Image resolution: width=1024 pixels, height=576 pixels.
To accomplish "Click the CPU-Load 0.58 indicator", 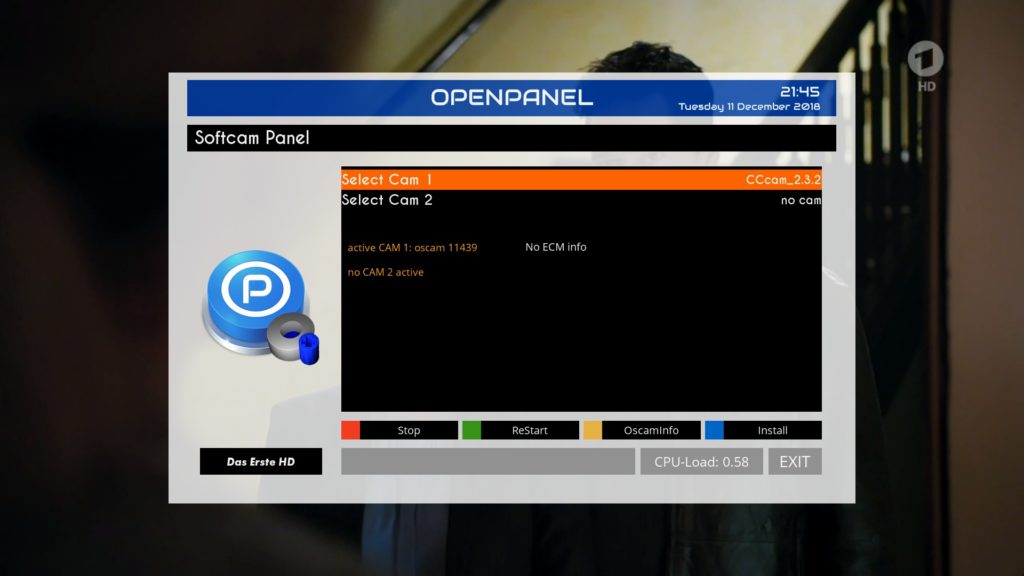I will click(701, 462).
